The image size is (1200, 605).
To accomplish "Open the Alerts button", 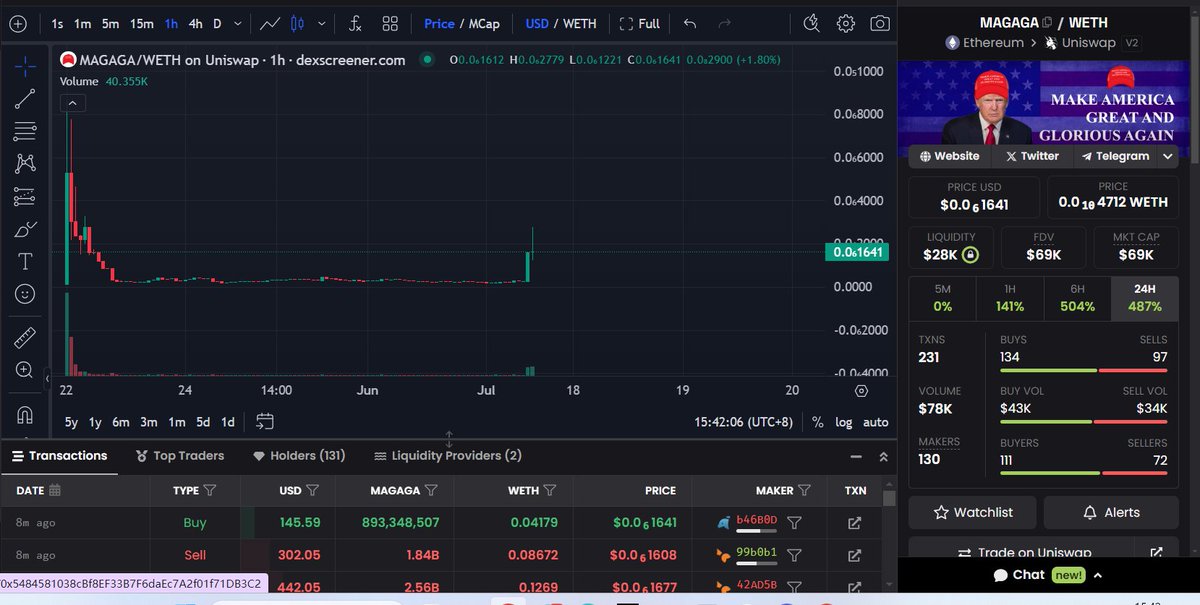I will coord(1110,512).
